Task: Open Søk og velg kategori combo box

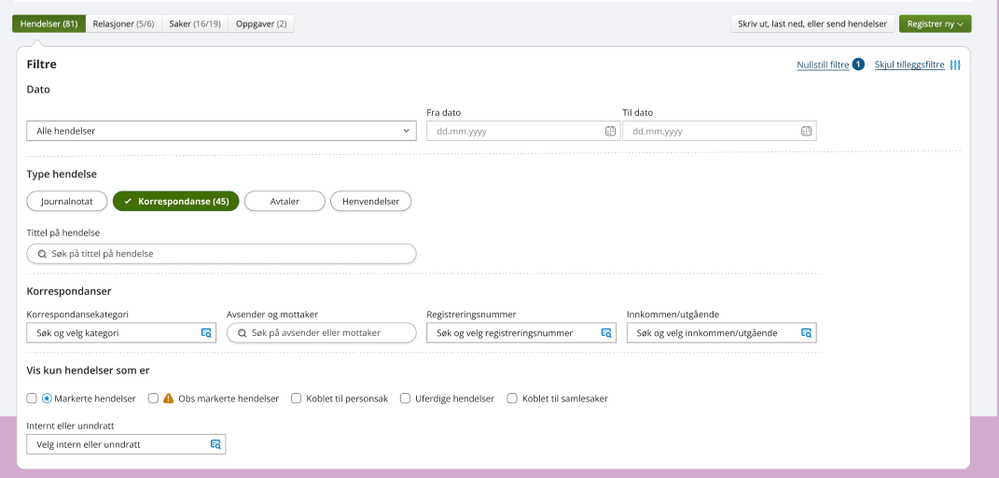Action: click(x=121, y=333)
